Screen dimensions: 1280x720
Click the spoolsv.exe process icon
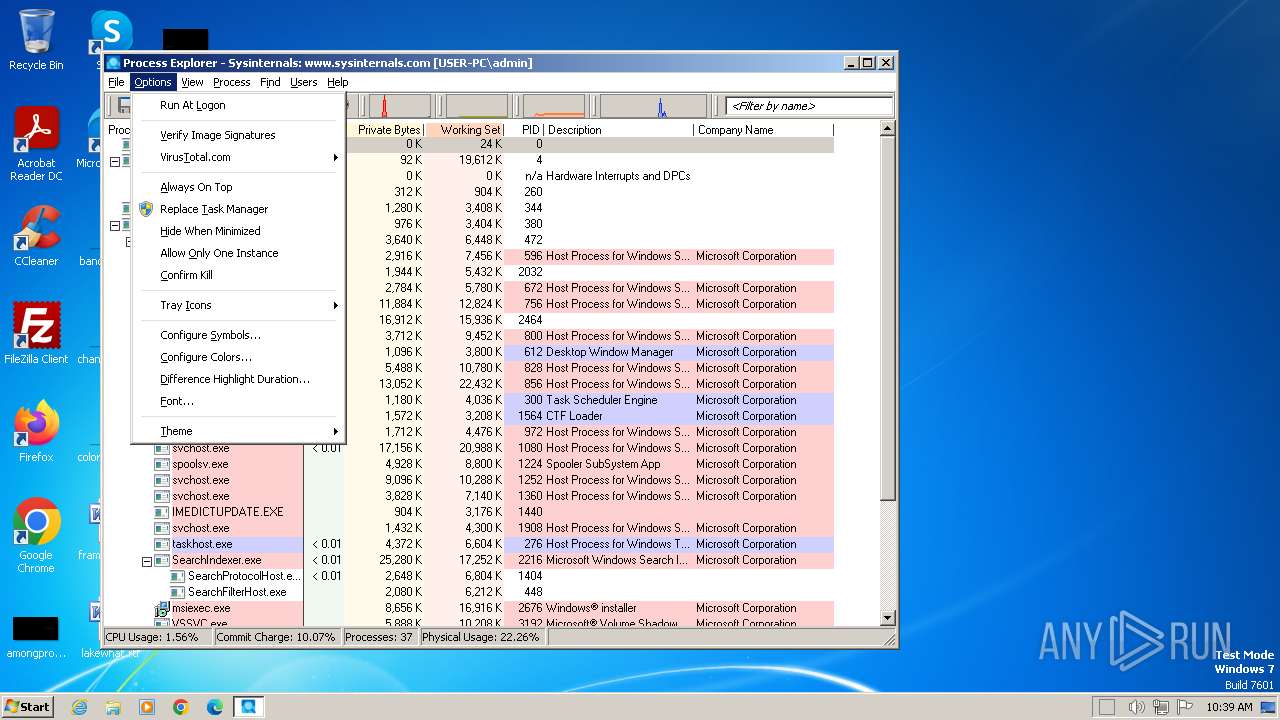(161, 464)
